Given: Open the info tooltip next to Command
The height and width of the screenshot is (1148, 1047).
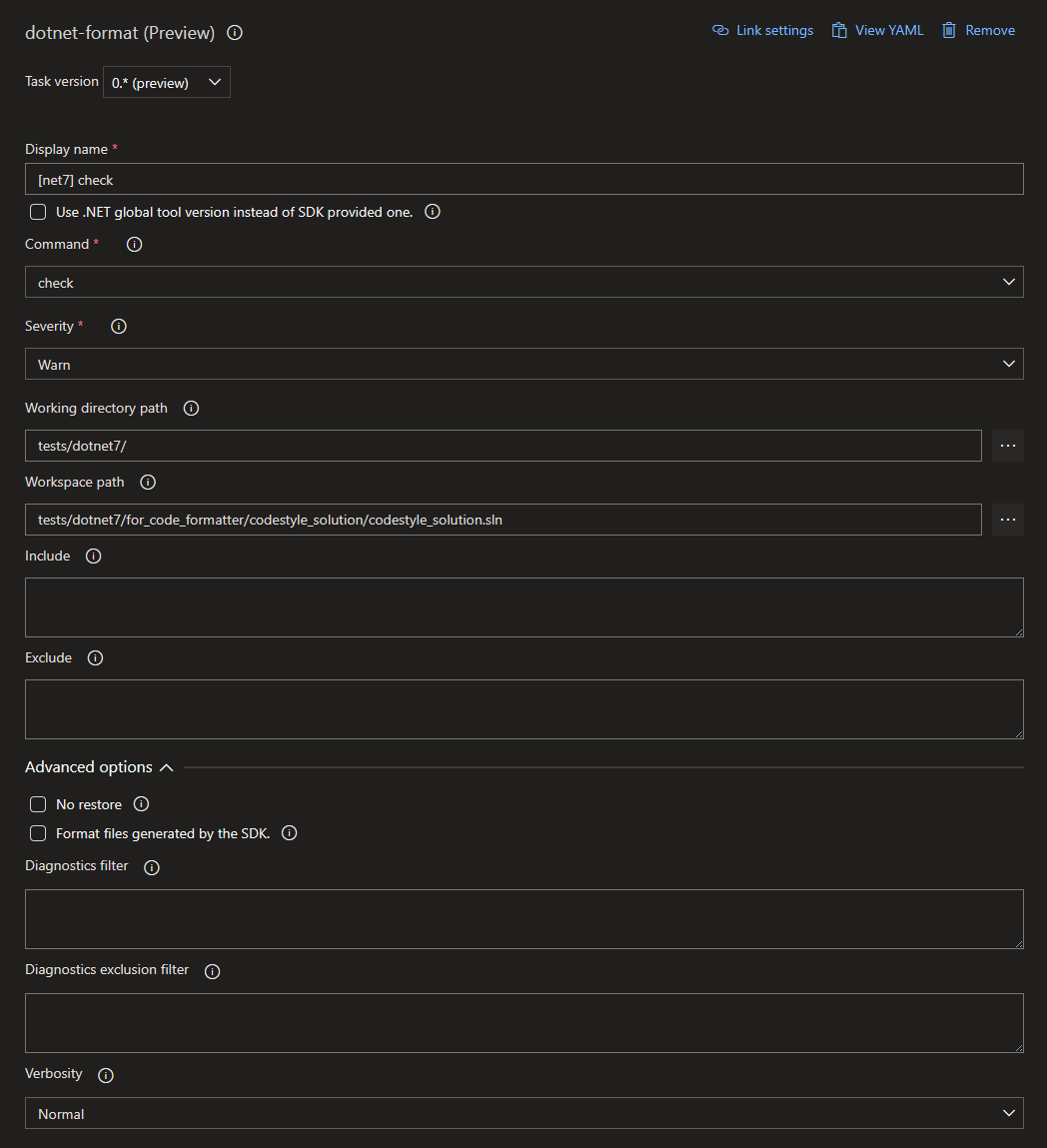Looking at the screenshot, I should pos(134,244).
